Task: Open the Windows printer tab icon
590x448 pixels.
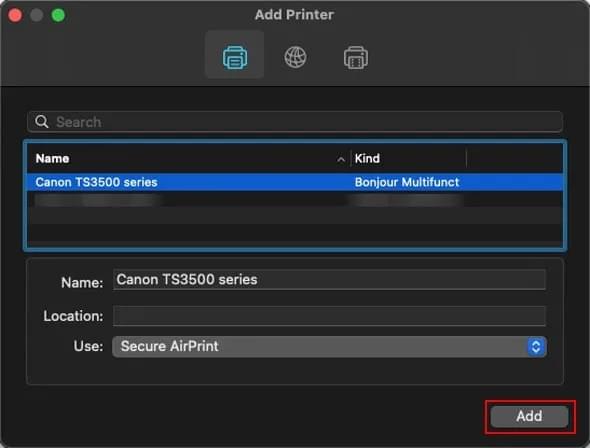Action: point(356,57)
